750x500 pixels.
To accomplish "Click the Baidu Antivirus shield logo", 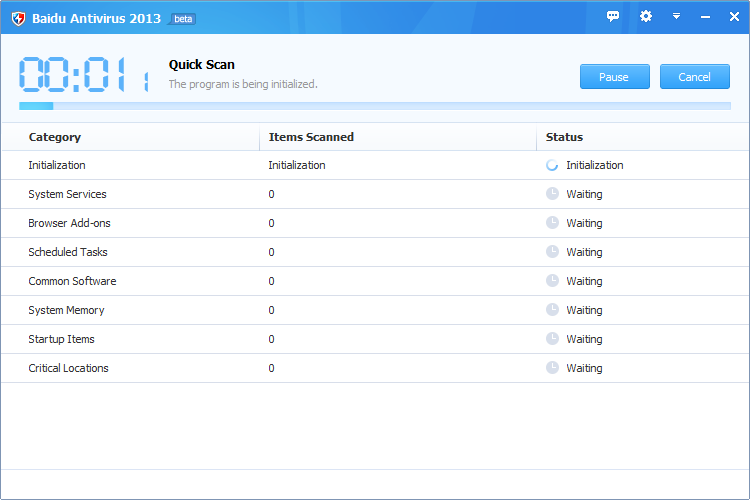I will point(18,19).
